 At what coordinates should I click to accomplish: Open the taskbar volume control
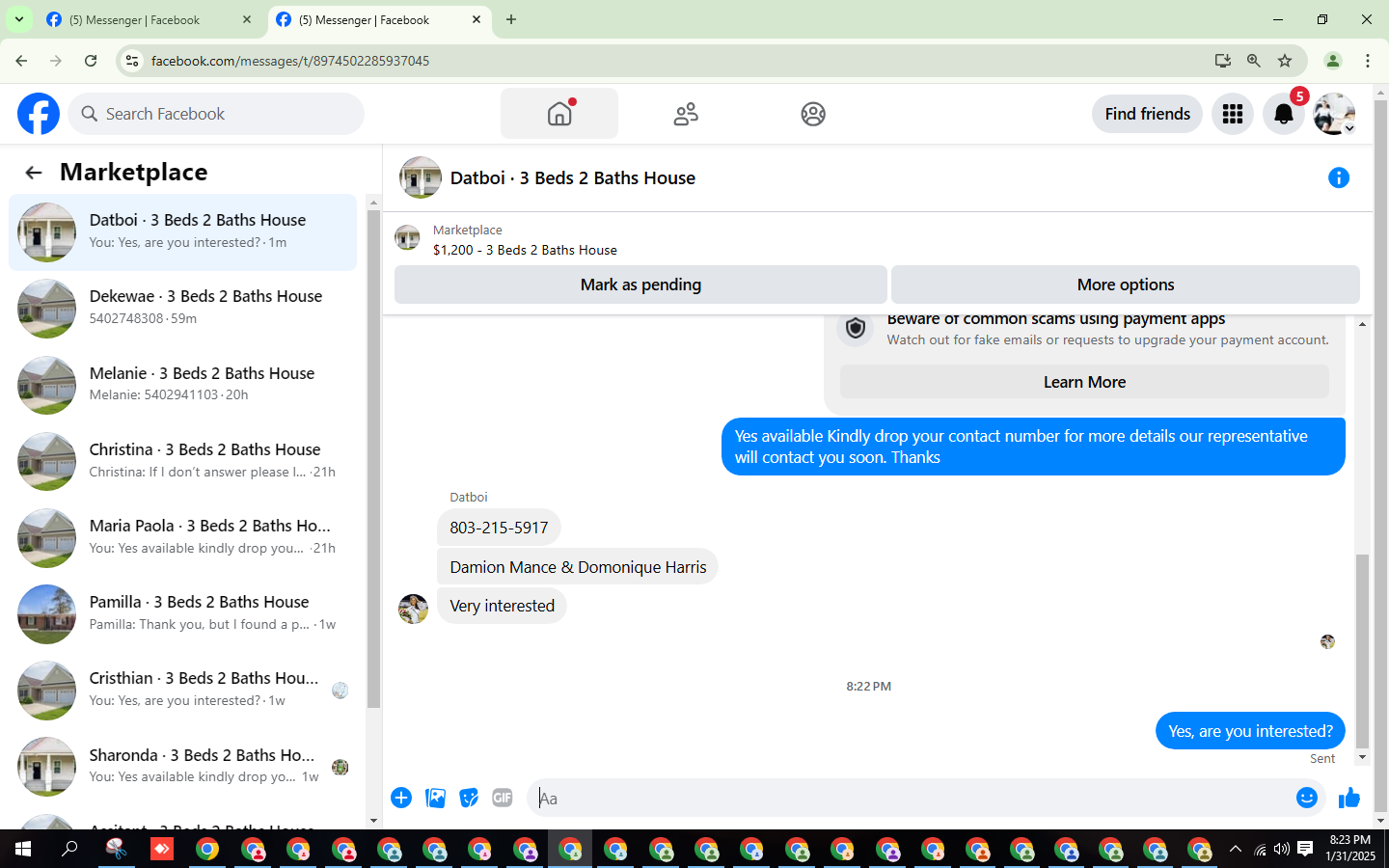(x=1282, y=849)
